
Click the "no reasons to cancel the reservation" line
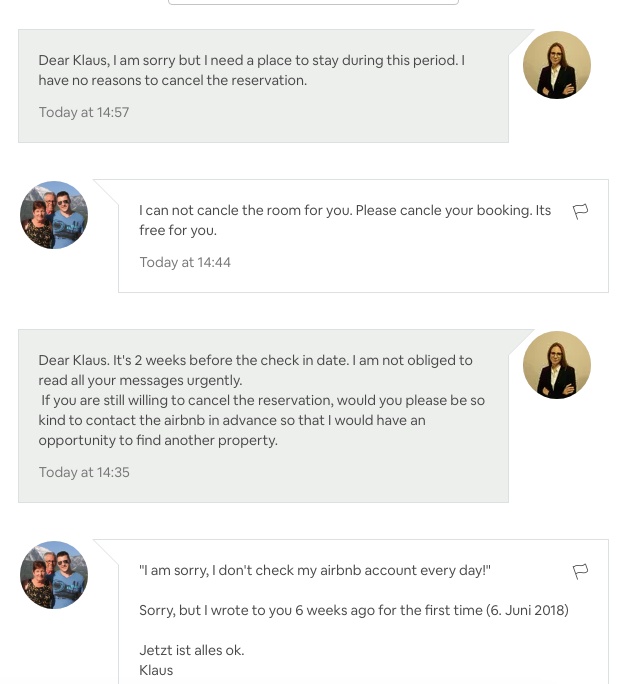pyautogui.click(x=172, y=80)
